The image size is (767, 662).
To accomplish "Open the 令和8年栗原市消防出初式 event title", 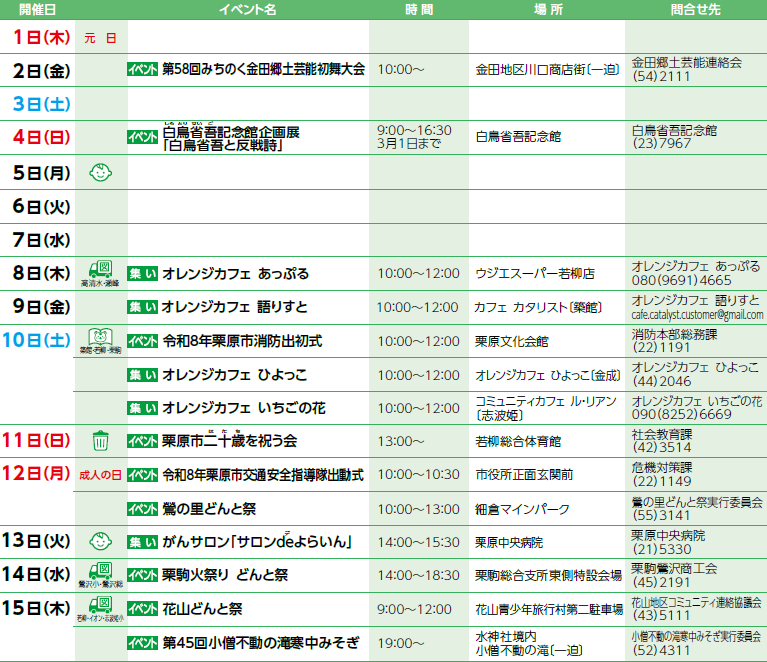I will tap(242, 341).
